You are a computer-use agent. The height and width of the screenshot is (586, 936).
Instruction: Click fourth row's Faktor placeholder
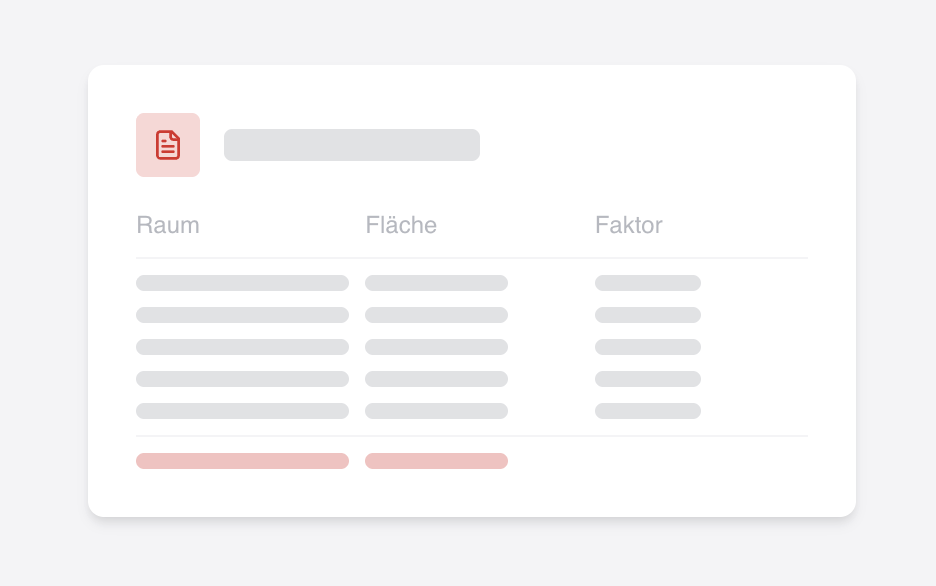point(647,379)
